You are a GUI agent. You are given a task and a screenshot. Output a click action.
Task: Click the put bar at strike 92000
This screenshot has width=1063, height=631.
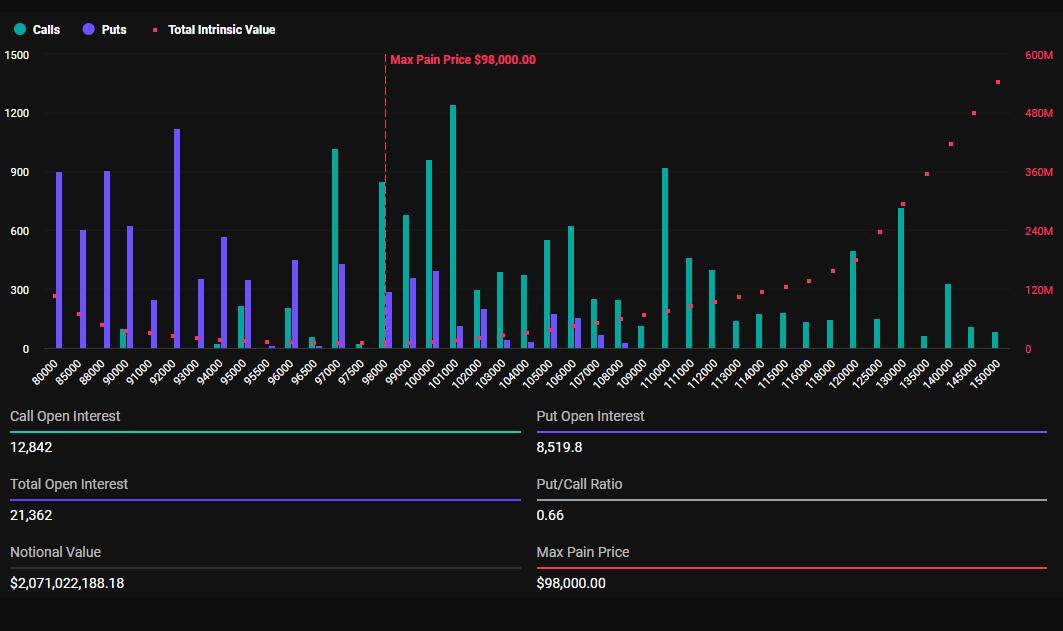pyautogui.click(x=177, y=239)
